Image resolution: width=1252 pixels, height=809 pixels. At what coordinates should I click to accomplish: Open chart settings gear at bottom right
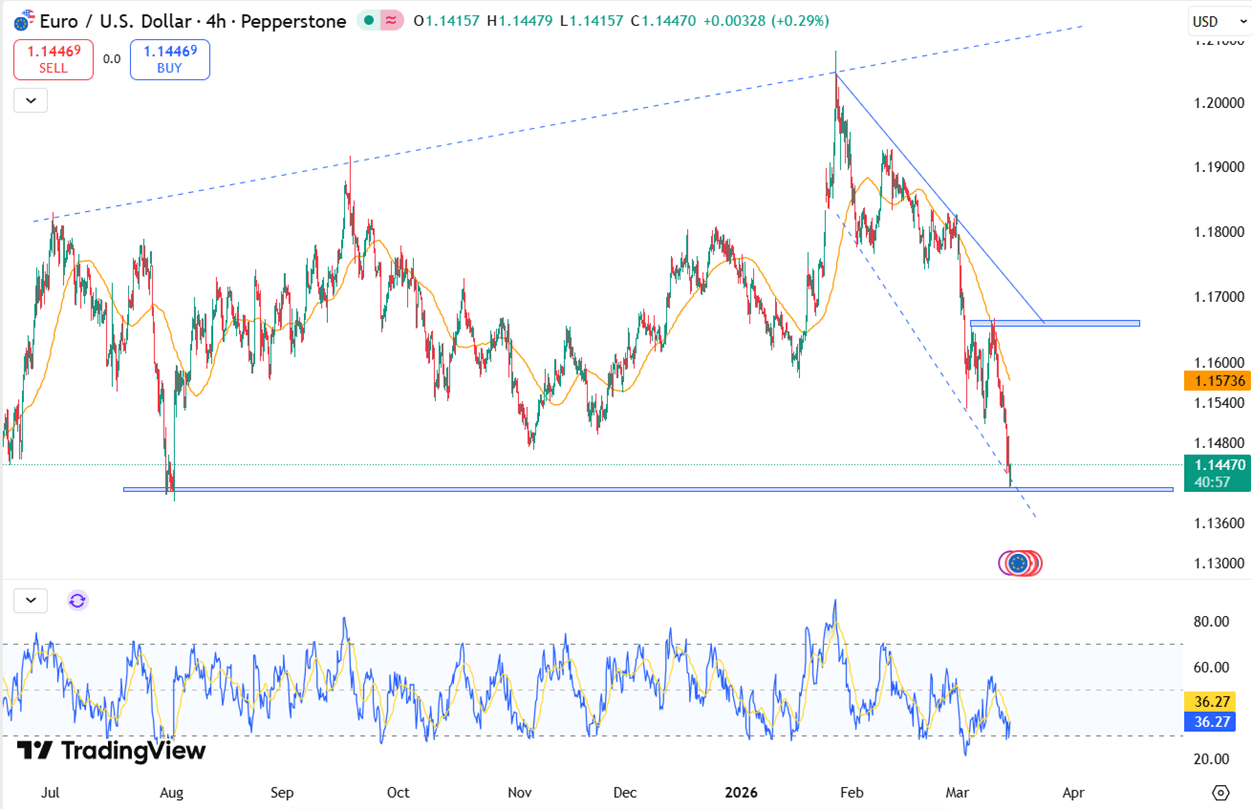1220,793
